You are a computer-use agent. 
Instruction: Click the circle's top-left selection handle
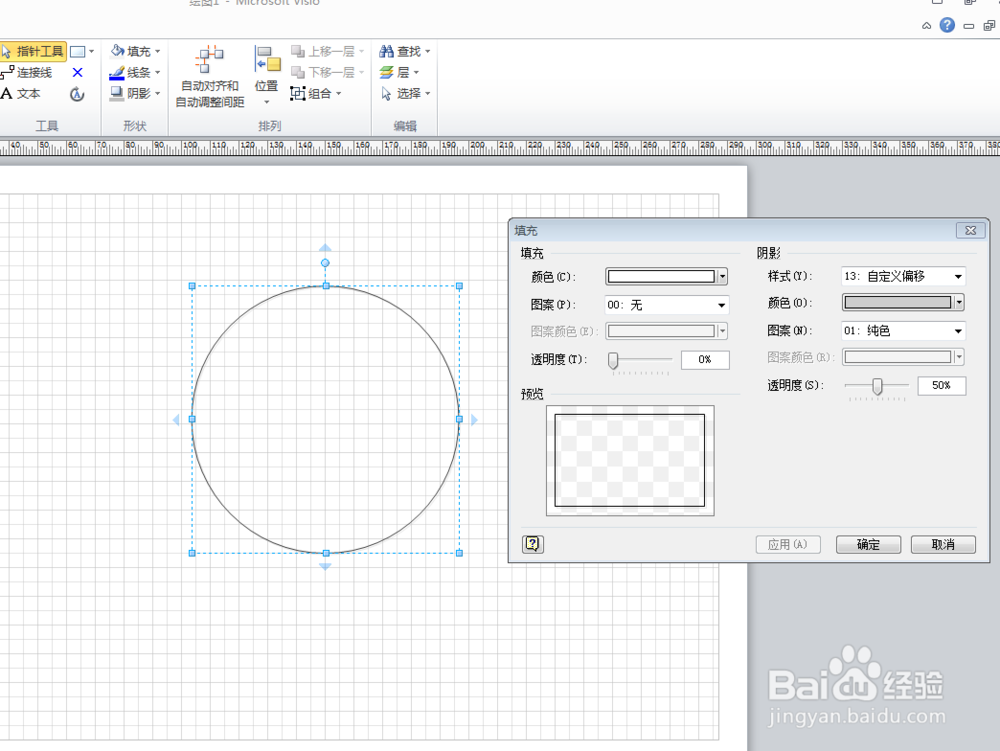[x=192, y=286]
